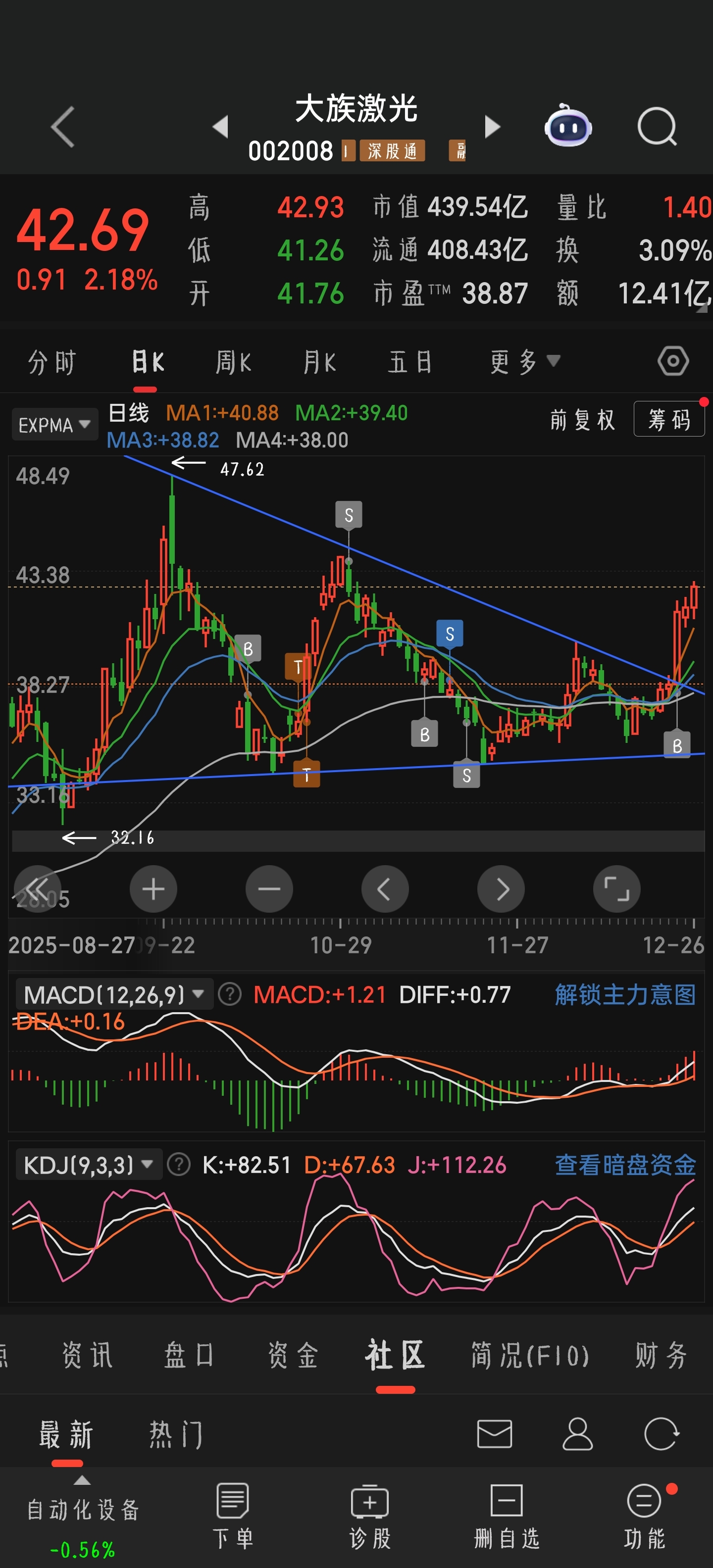713x1568 pixels.
Task: Jump to earliest data with double-arrow button
Action: [x=38, y=889]
